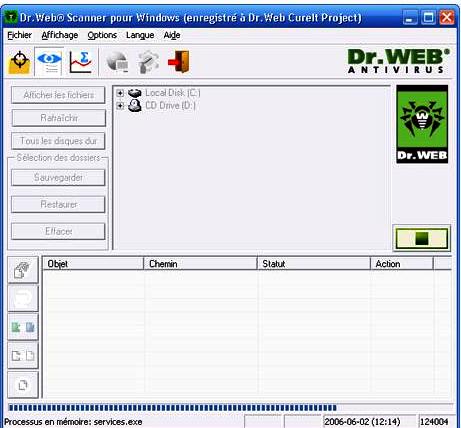The width and height of the screenshot is (461, 428).
Task: Select the scanner target crosshair icon
Action: (20, 62)
